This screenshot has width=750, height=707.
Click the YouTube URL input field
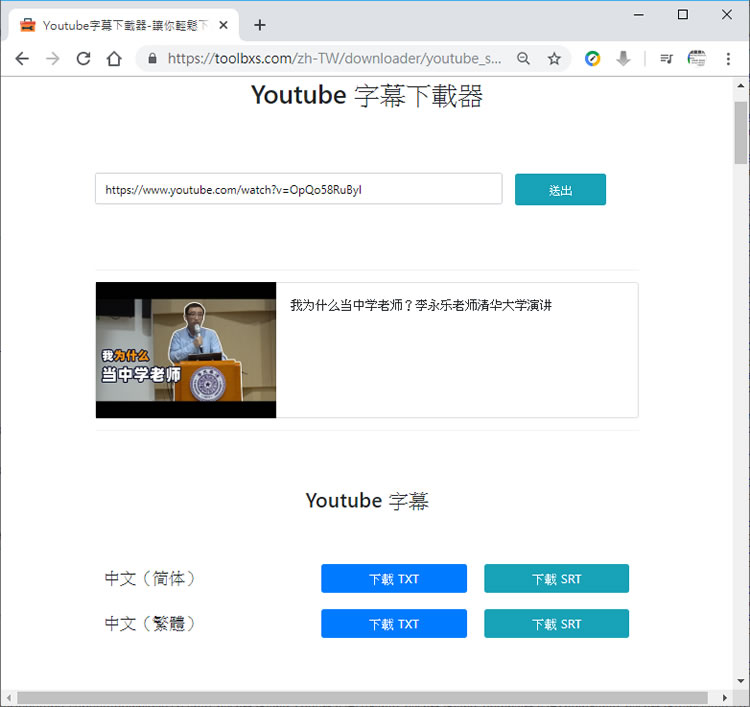[x=298, y=189]
